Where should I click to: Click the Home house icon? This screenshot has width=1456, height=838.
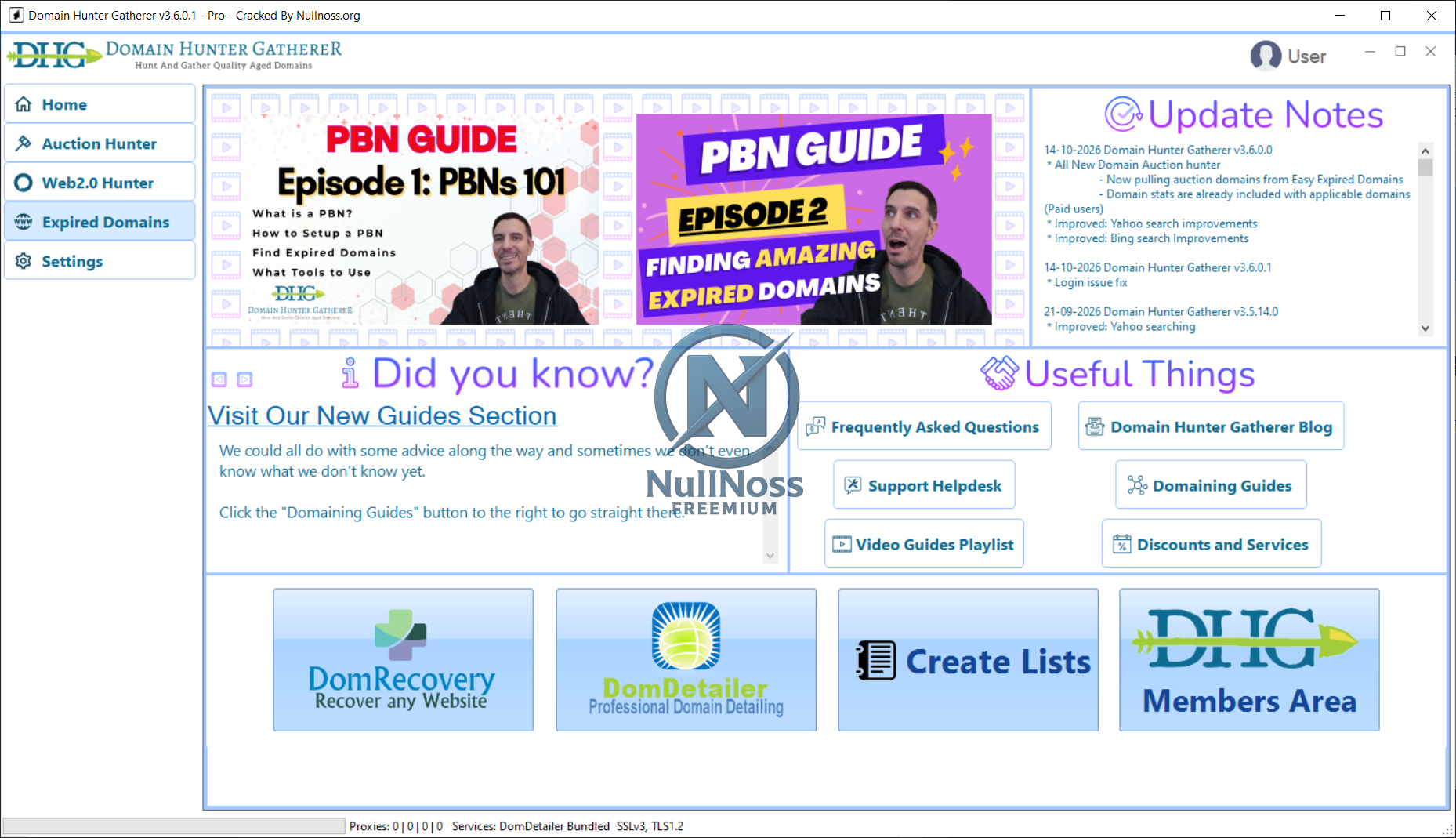(24, 104)
